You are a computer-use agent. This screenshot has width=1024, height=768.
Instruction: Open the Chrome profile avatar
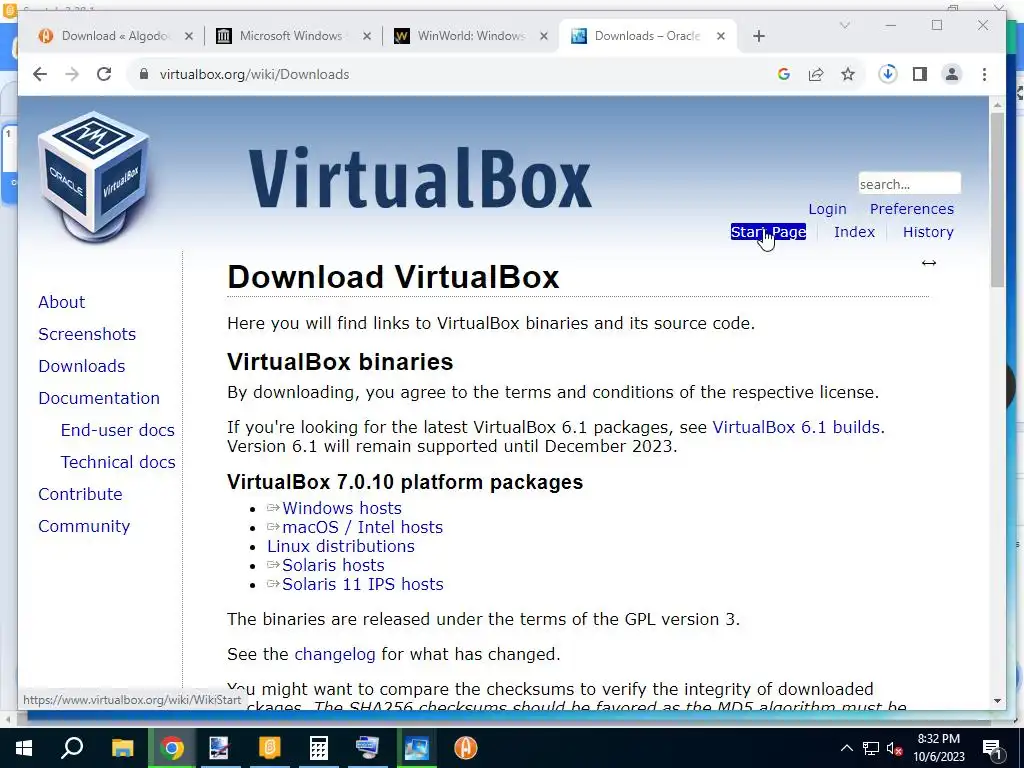tap(952, 74)
